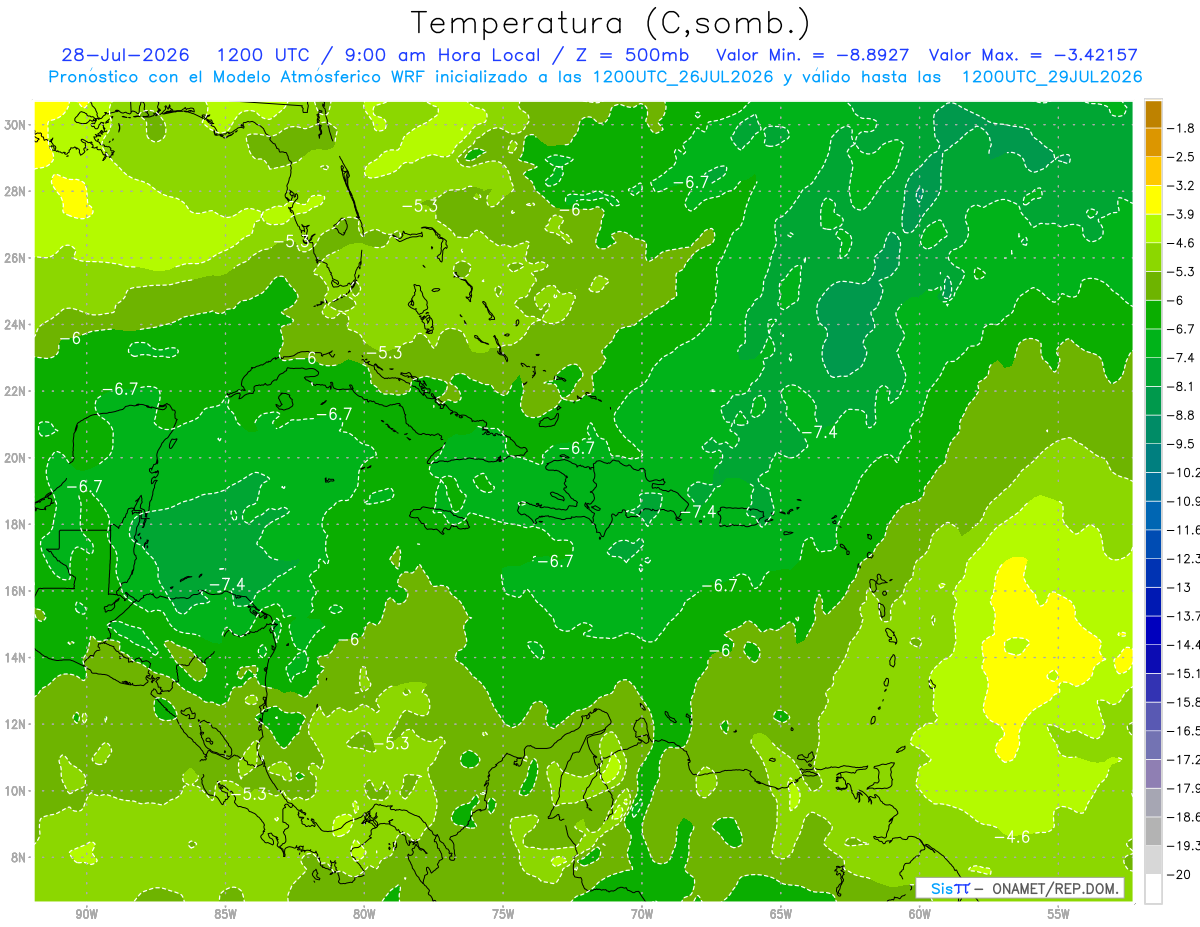
Task: Click 'Valor Max. = -3.42157' value
Action: (x=1033, y=55)
